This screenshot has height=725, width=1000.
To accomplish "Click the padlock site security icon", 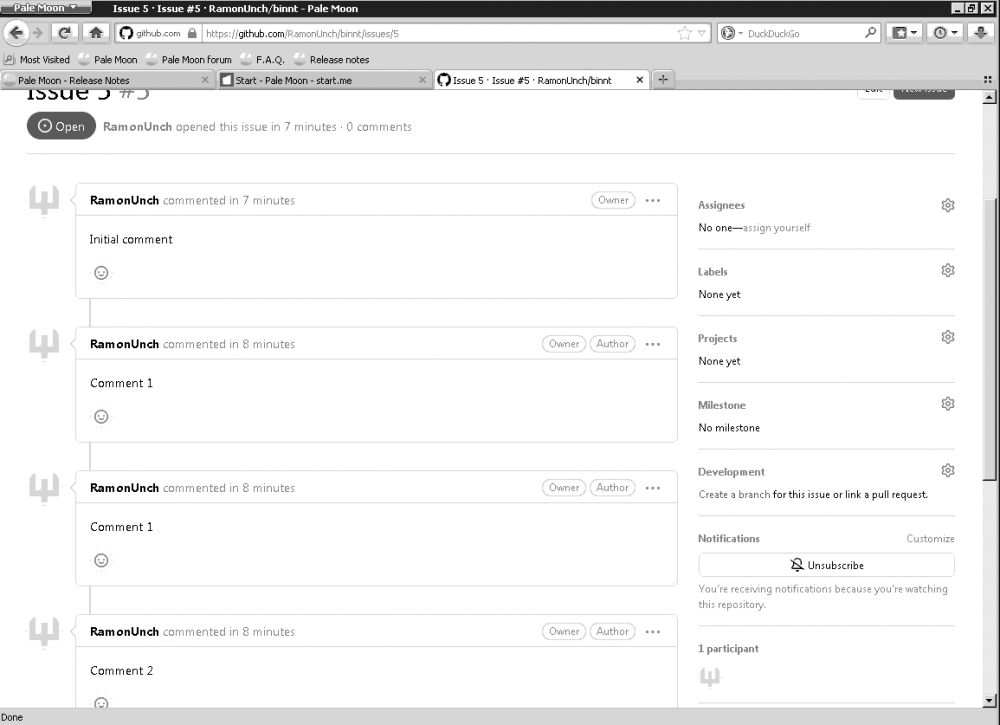I will click(x=192, y=33).
